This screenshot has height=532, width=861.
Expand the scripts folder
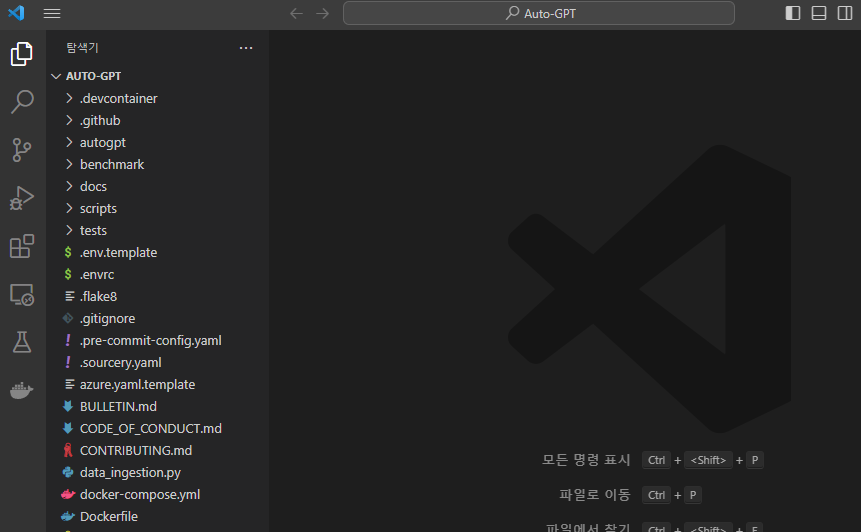tap(158, 208)
